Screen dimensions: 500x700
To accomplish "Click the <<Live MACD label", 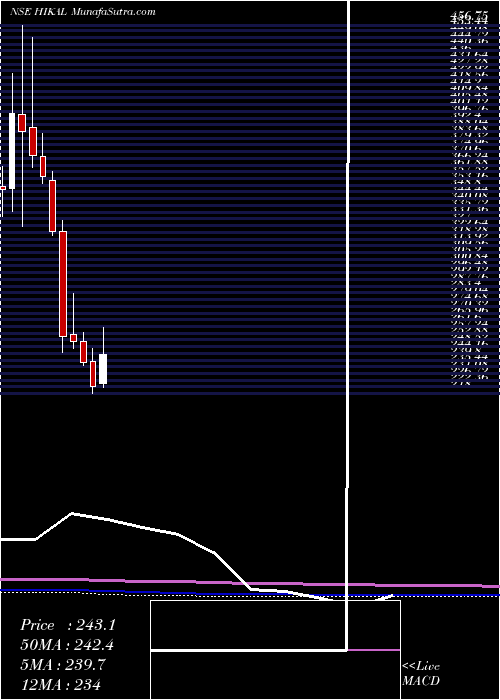I will pyautogui.click(x=421, y=673).
